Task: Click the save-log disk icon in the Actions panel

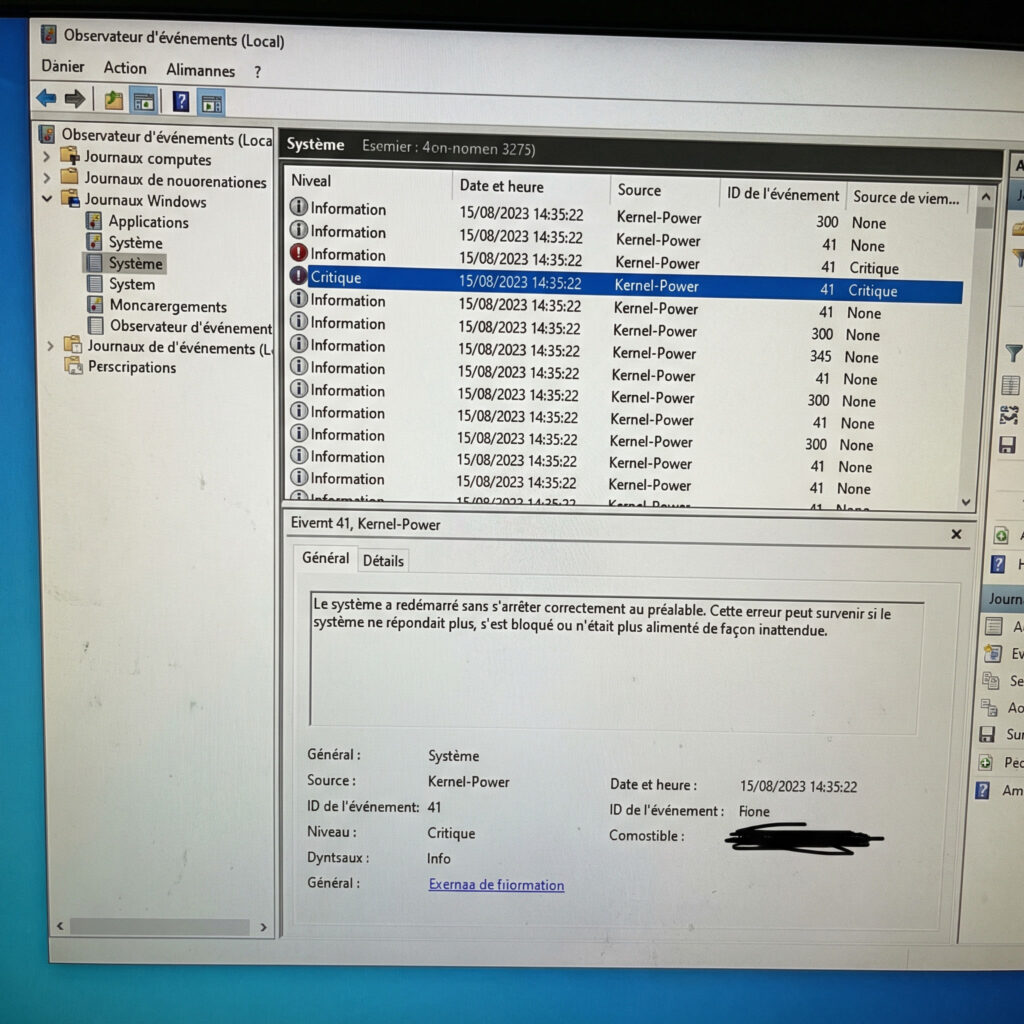Action: coord(1007,445)
